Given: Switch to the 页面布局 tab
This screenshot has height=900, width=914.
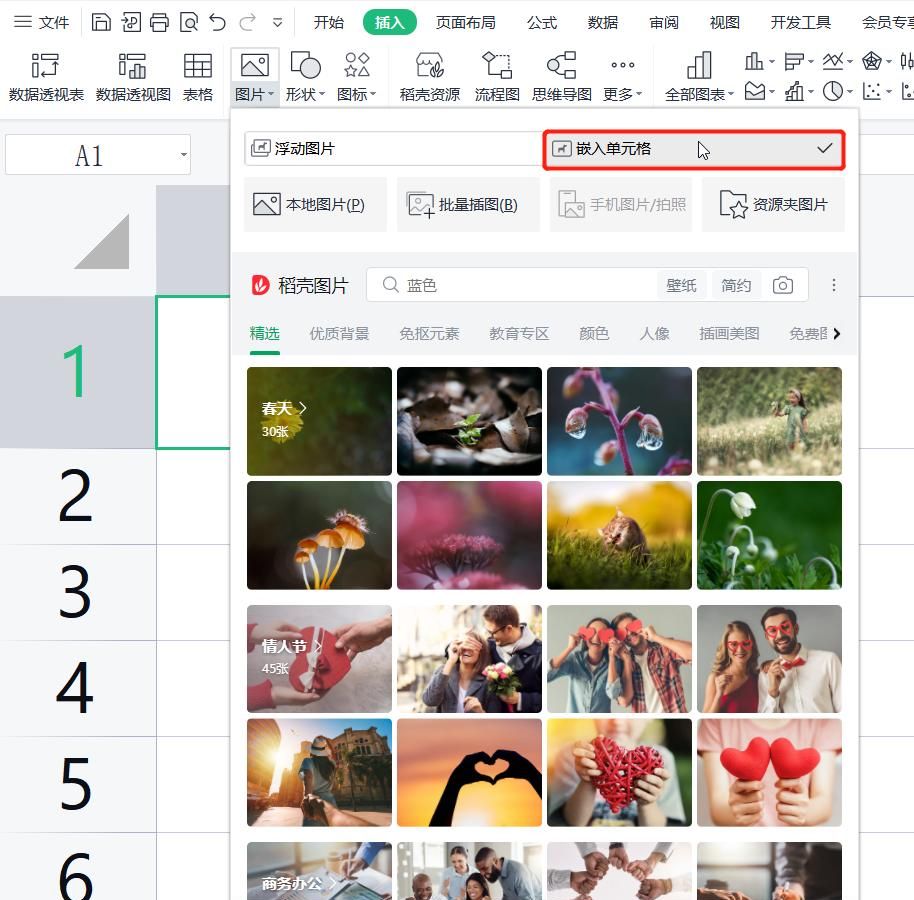Looking at the screenshot, I should pos(466,22).
